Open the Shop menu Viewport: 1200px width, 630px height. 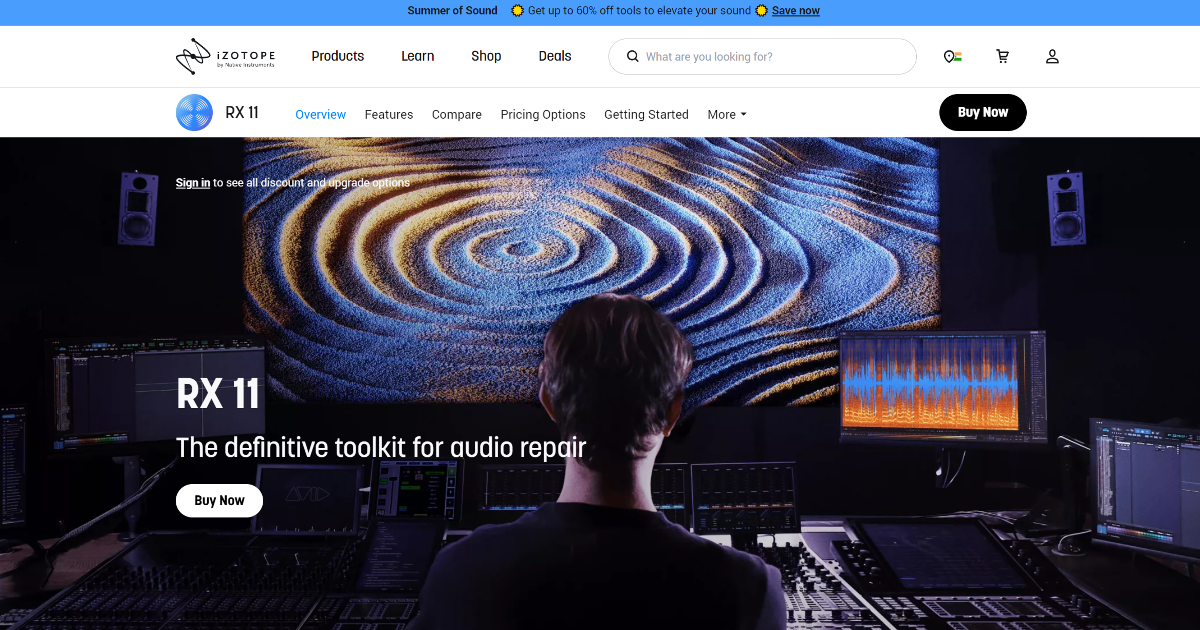click(x=486, y=56)
